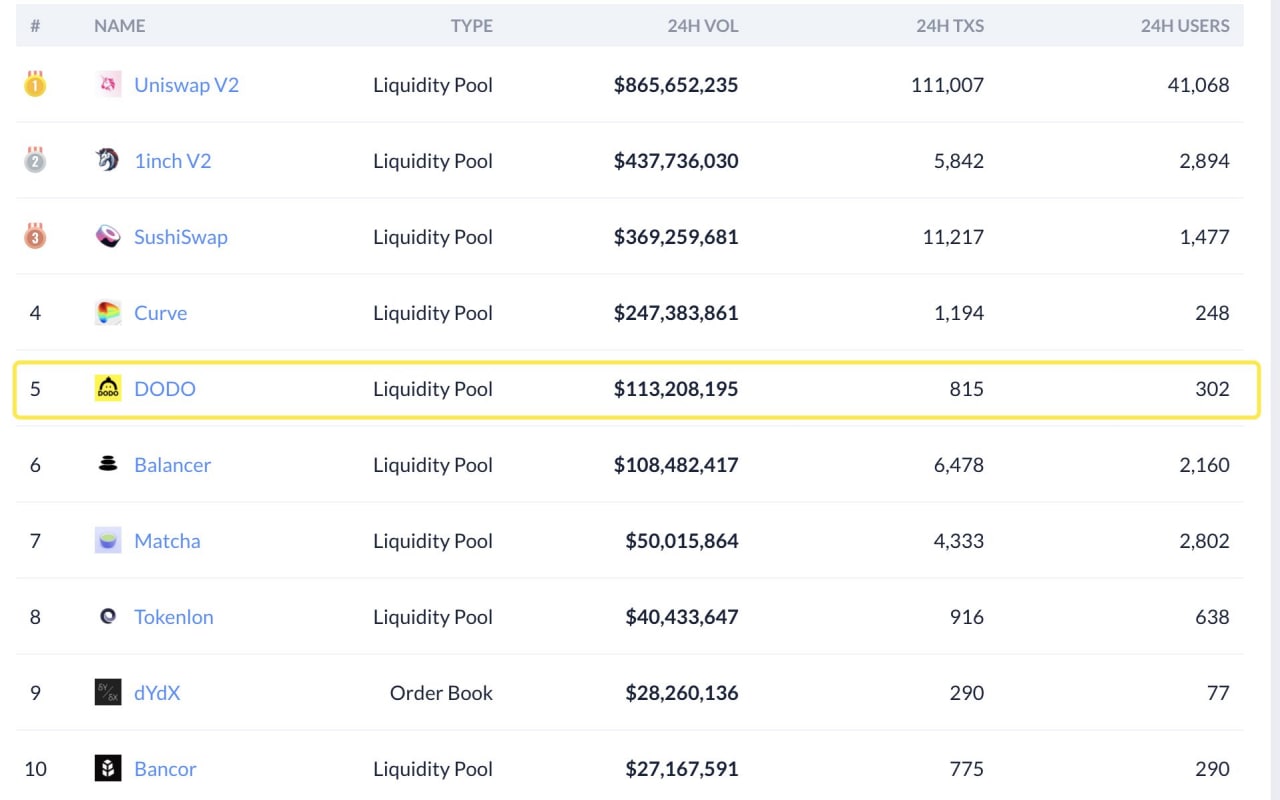Screen dimensions: 1280x800
Task: Click the 5,842 transactions cell
Action: click(x=959, y=161)
